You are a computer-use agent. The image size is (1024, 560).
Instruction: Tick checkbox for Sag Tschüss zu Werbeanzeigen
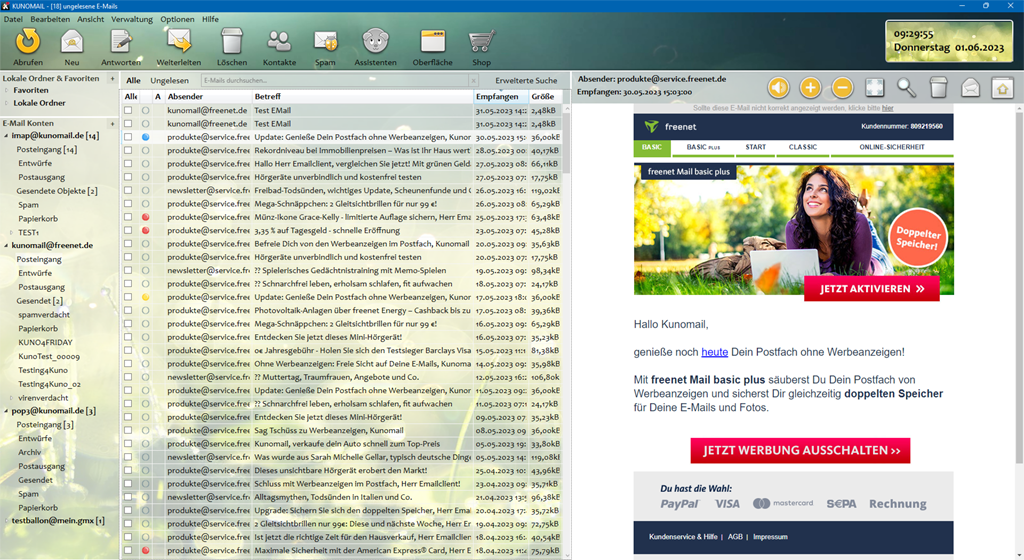pyautogui.click(x=128, y=430)
